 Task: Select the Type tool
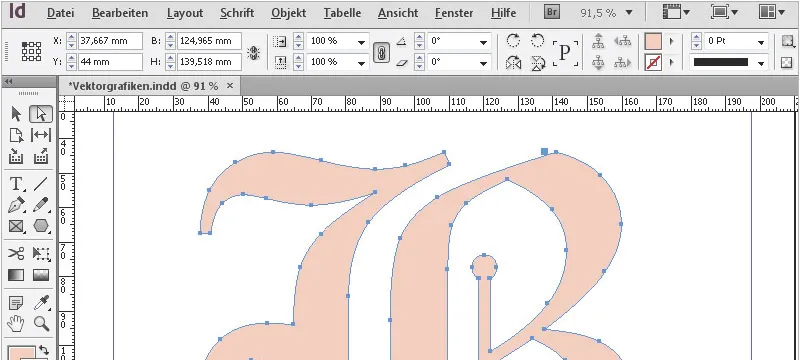pos(16,184)
